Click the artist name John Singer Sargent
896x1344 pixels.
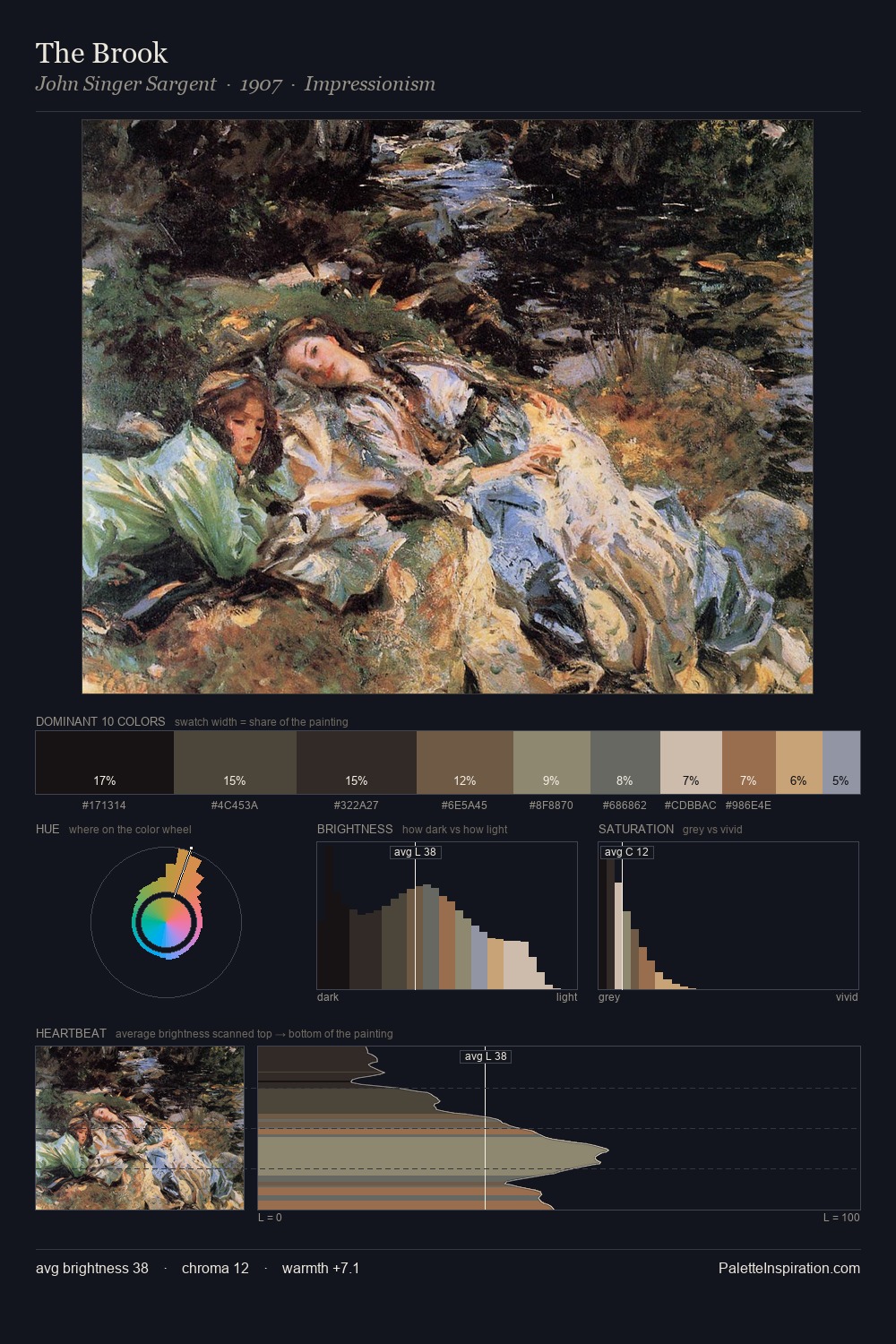coord(125,84)
